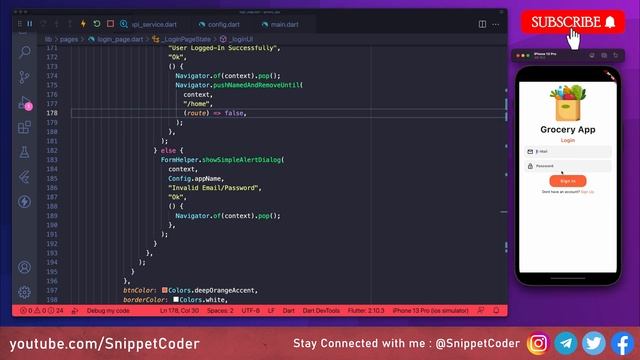The width and height of the screenshot is (640, 360).
Task: Change LF end of line sequence
Action: (271, 311)
